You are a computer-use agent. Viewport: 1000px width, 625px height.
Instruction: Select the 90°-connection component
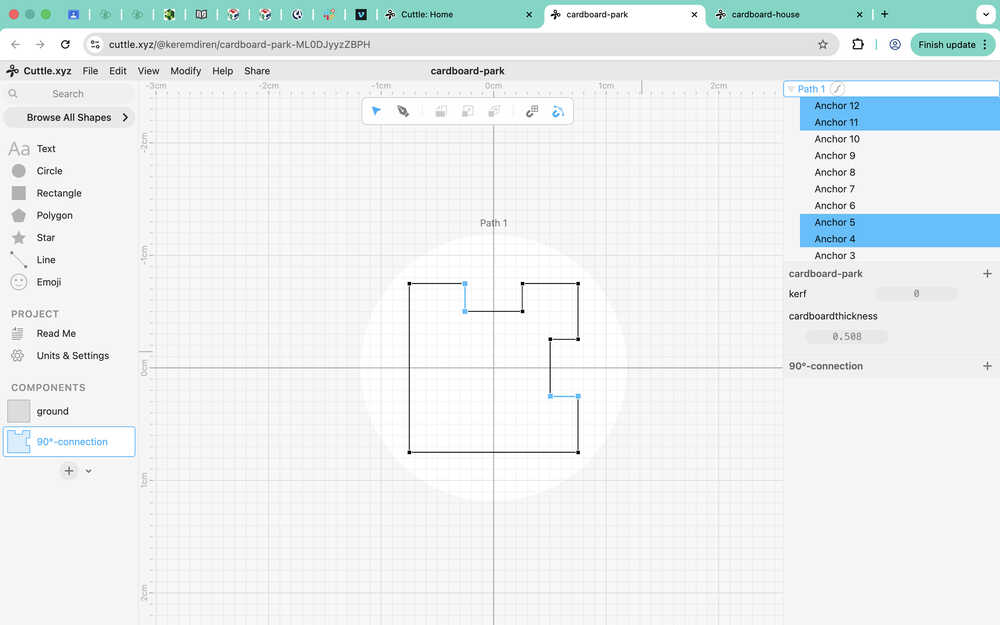coord(69,441)
